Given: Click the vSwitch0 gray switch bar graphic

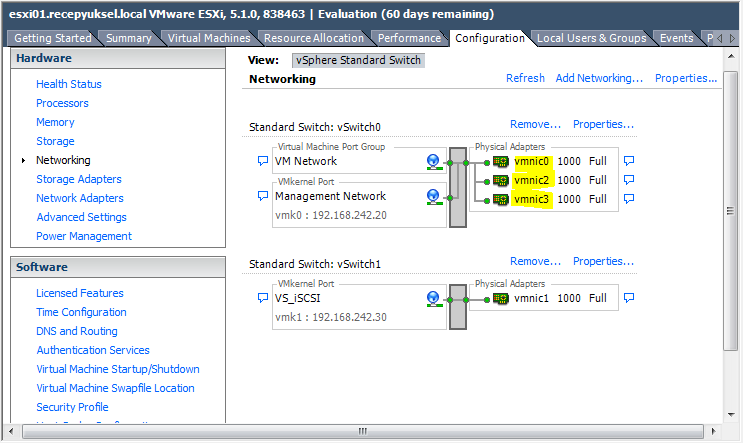Looking at the screenshot, I should [458, 188].
